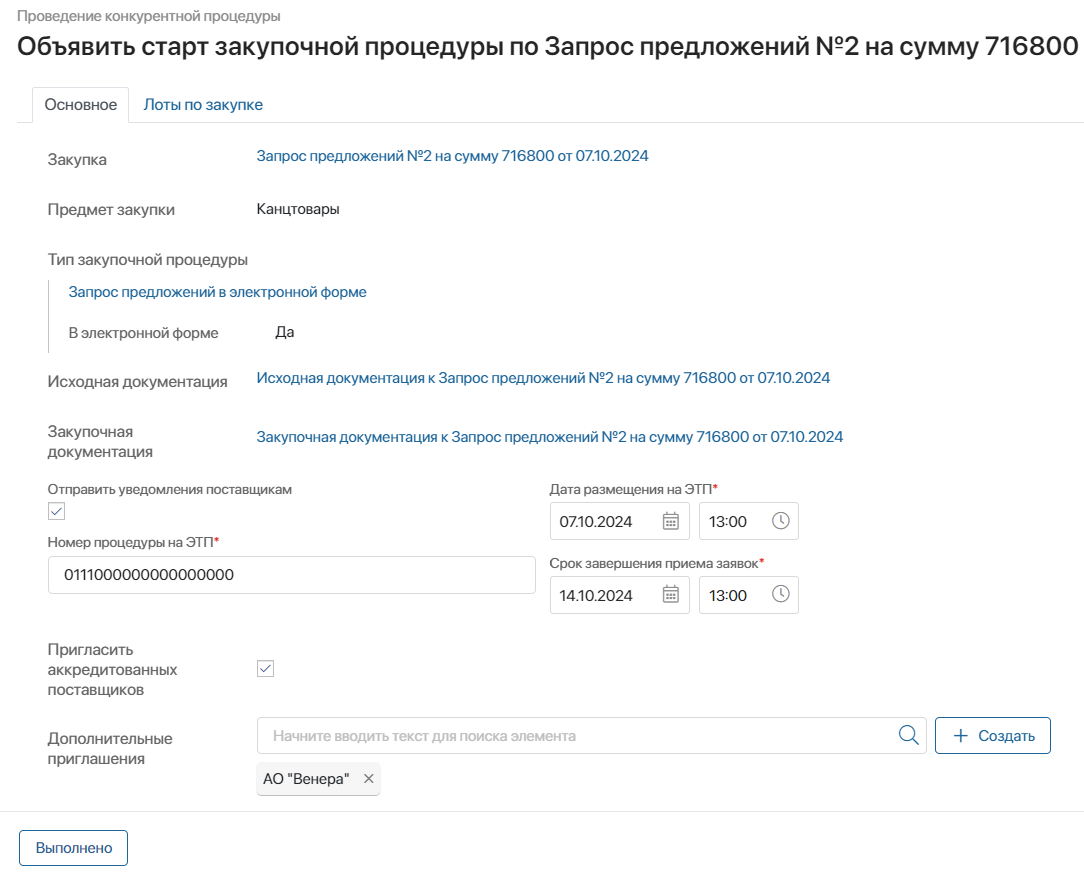Click the magnifier search icon in invitations field

pos(908,735)
